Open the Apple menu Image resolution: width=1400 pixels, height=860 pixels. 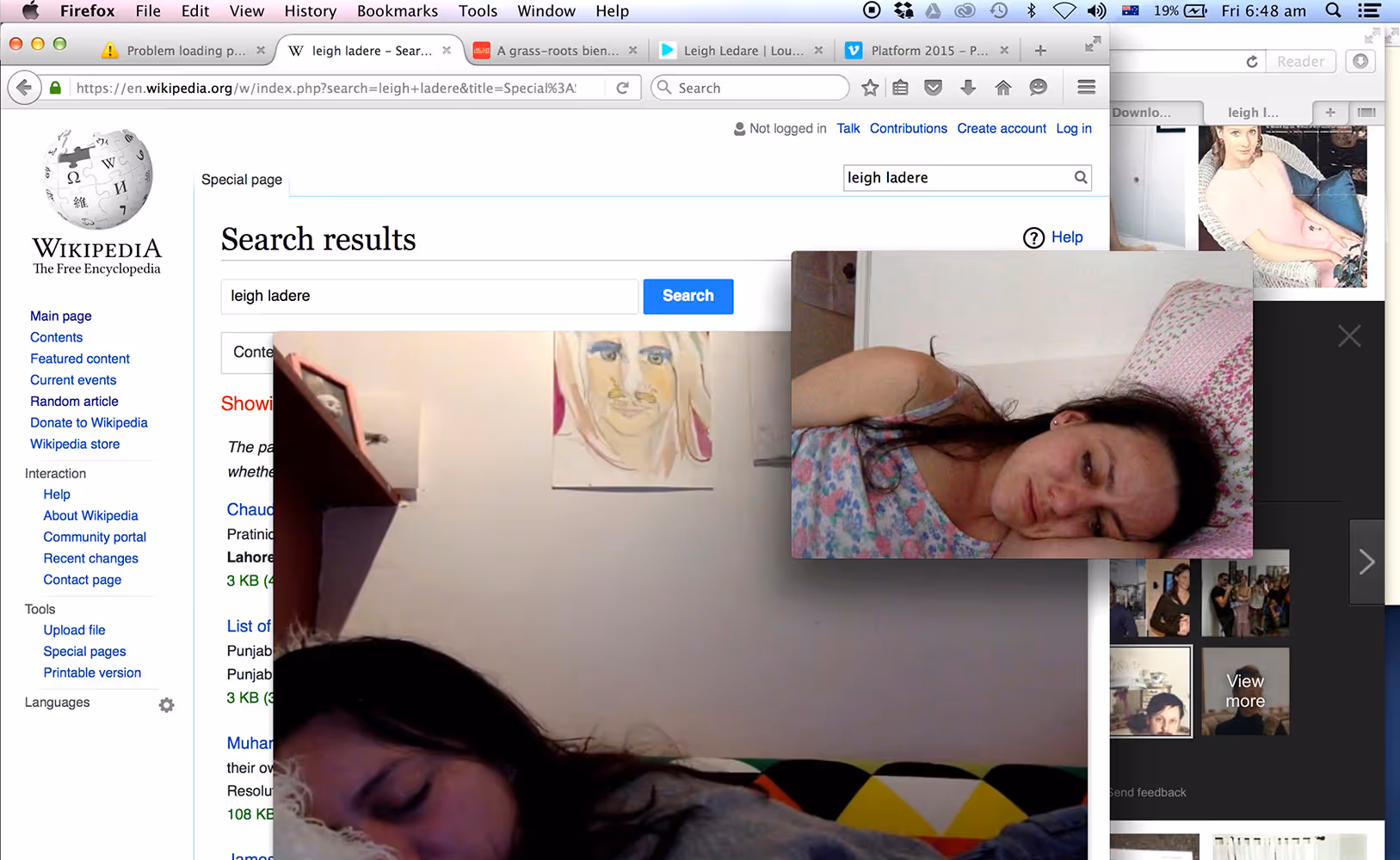[30, 11]
